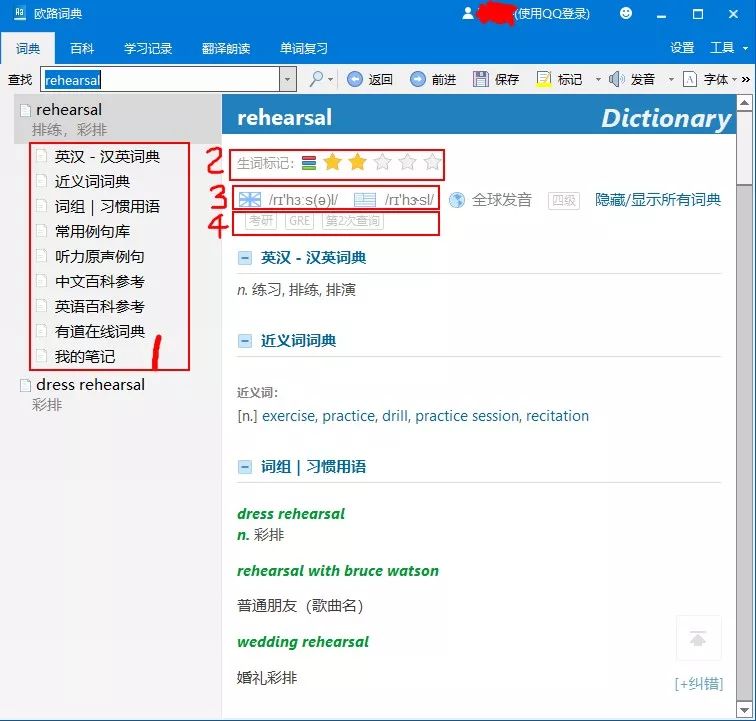Click the synonym link drill
The height and width of the screenshot is (721, 756).
tap(395, 416)
